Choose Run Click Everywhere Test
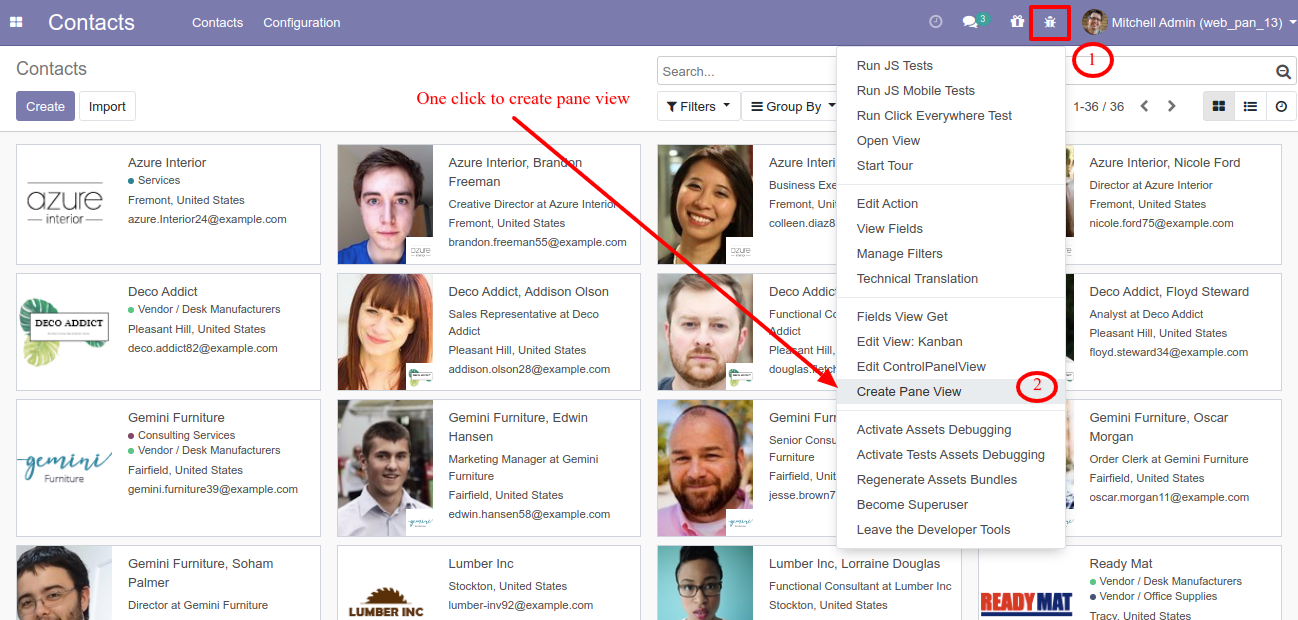The height and width of the screenshot is (620, 1298). (934, 116)
